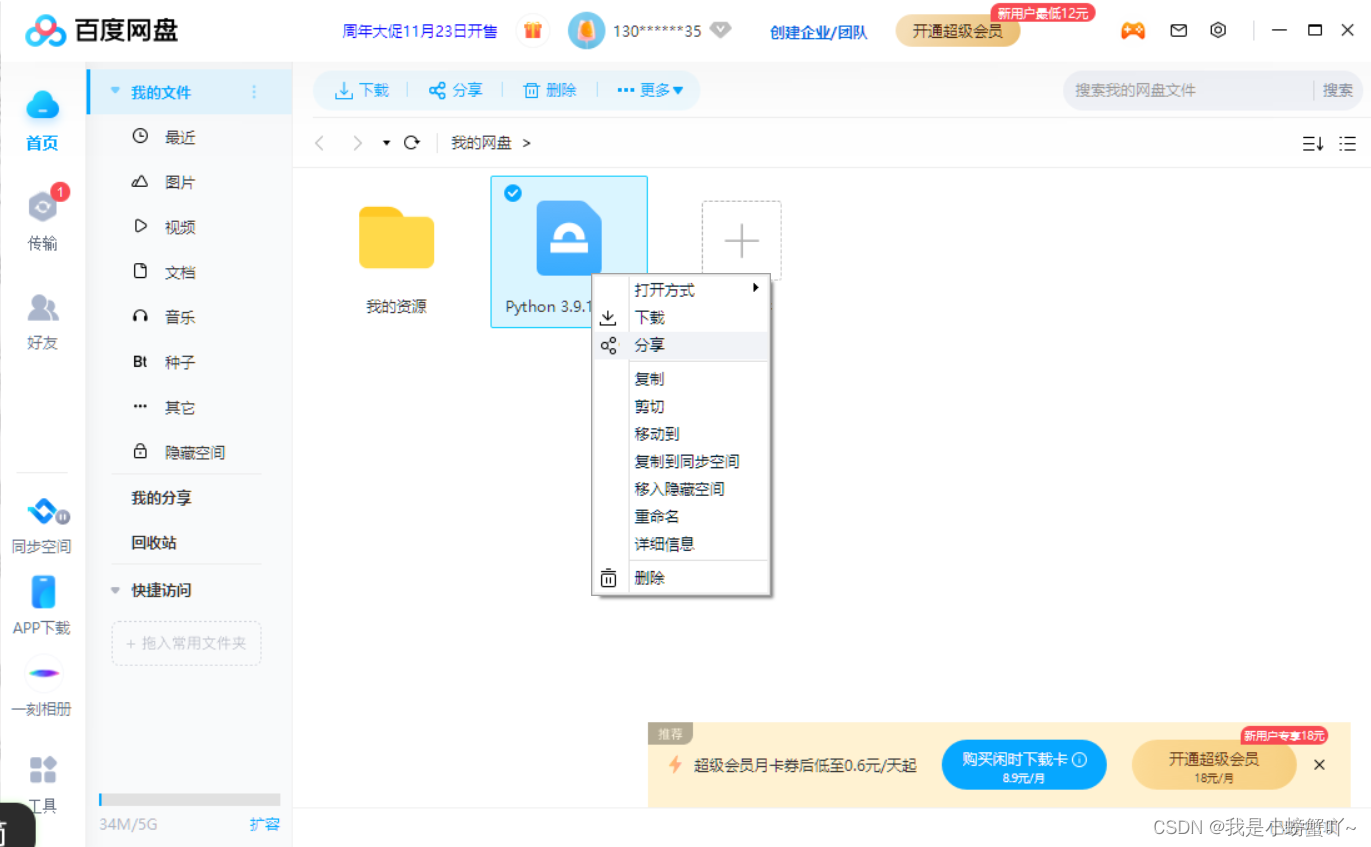Click the toolbar 分享 button
Viewport: 1371px width, 847px height.
[455, 90]
